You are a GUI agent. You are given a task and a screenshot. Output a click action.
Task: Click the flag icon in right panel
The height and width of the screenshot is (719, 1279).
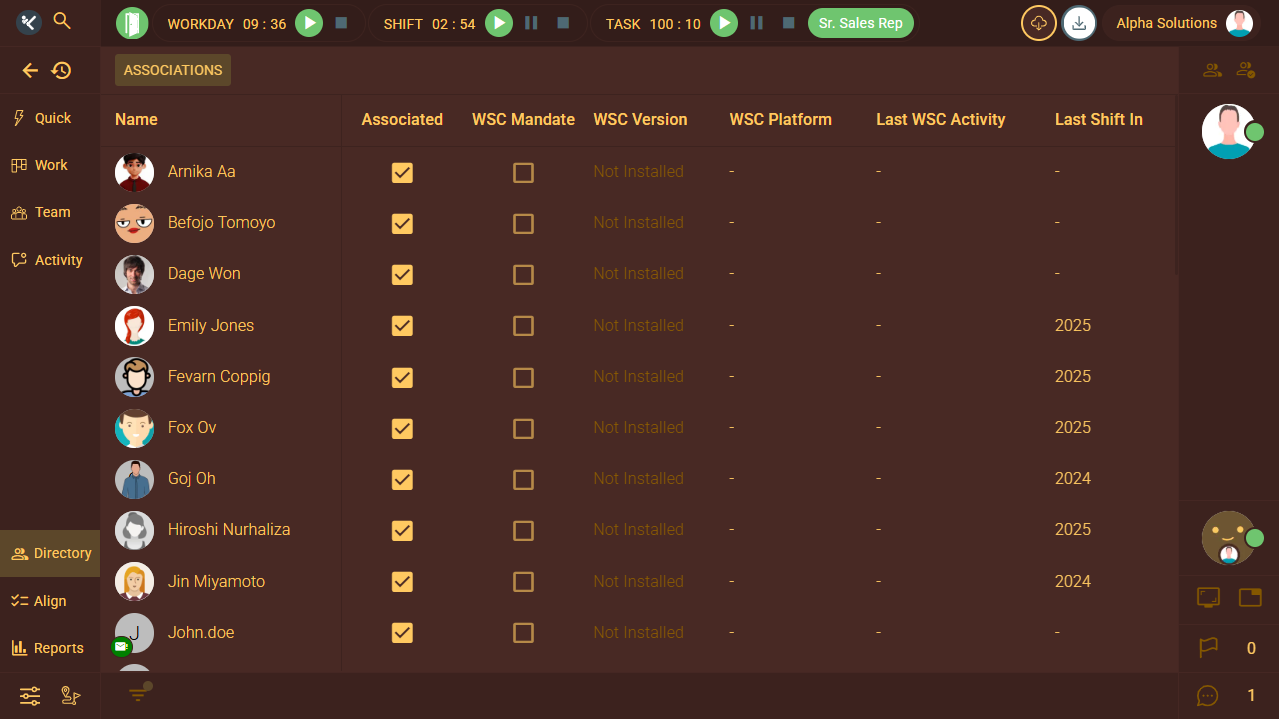[1208, 648]
